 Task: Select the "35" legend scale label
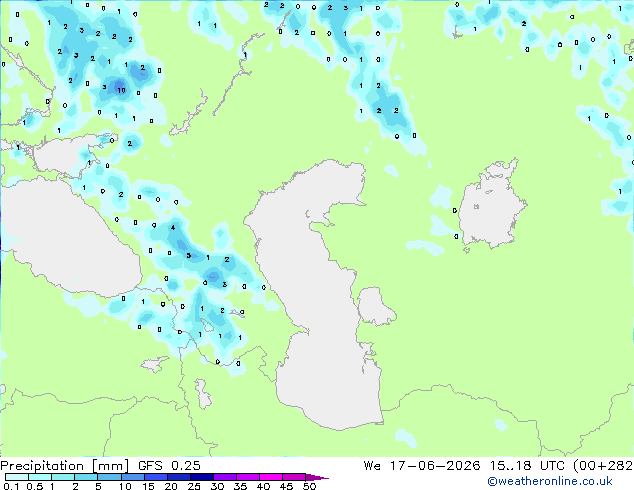coord(240,486)
